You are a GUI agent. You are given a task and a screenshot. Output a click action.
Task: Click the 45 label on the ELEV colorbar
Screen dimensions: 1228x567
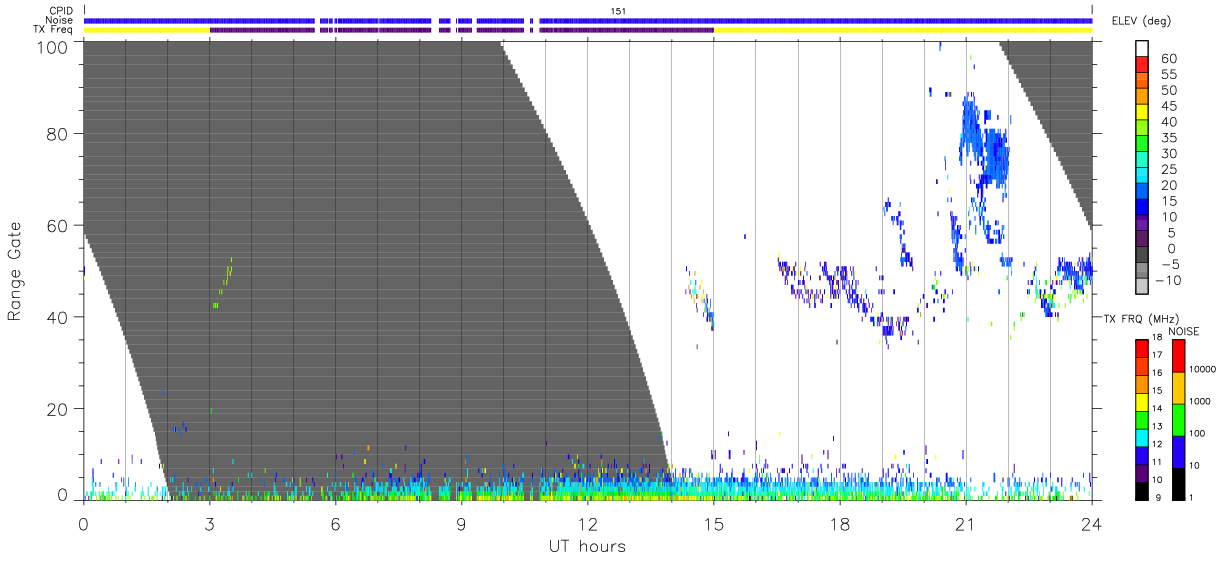[x=1168, y=107]
